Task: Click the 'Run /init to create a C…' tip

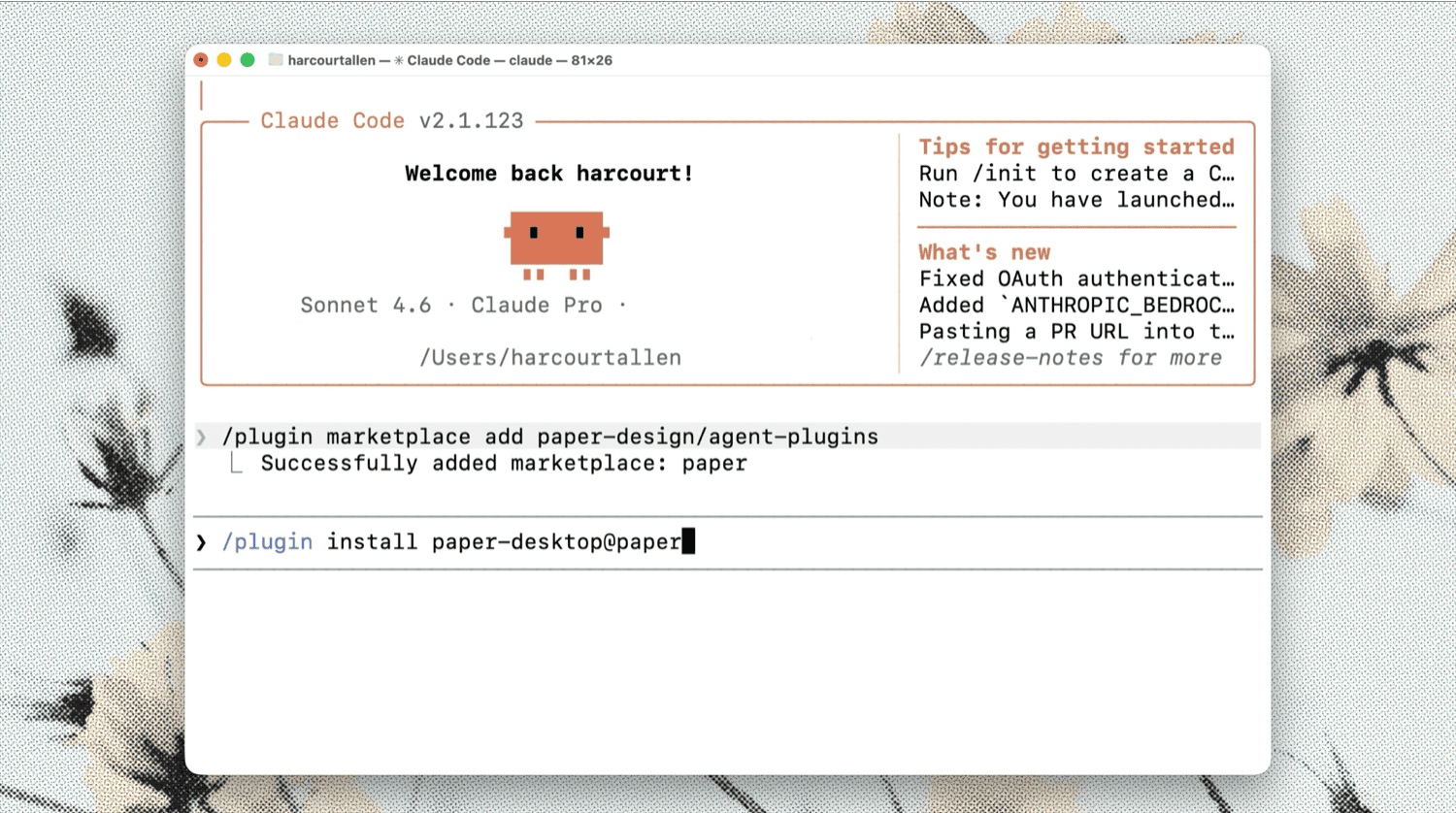Action: (1076, 174)
